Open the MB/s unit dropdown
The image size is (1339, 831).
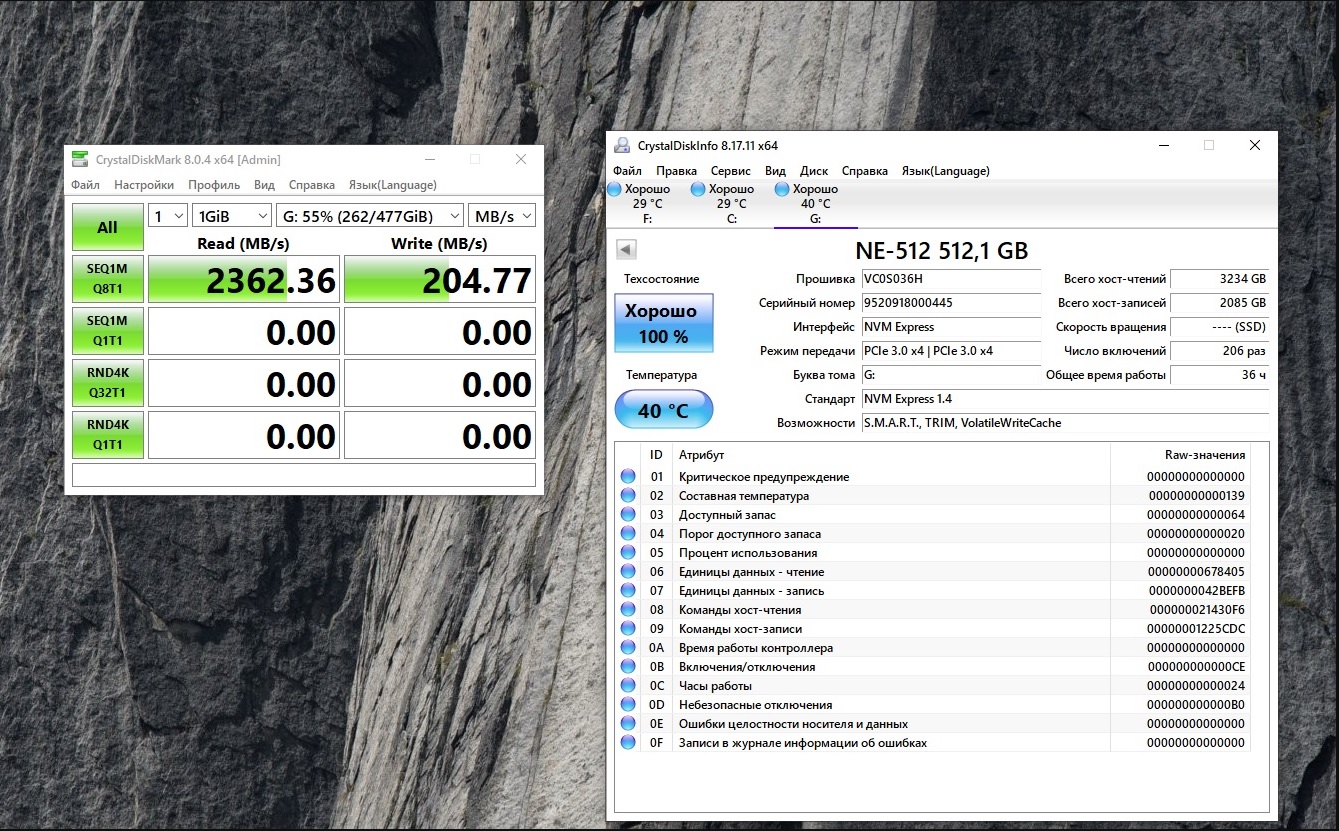point(502,216)
